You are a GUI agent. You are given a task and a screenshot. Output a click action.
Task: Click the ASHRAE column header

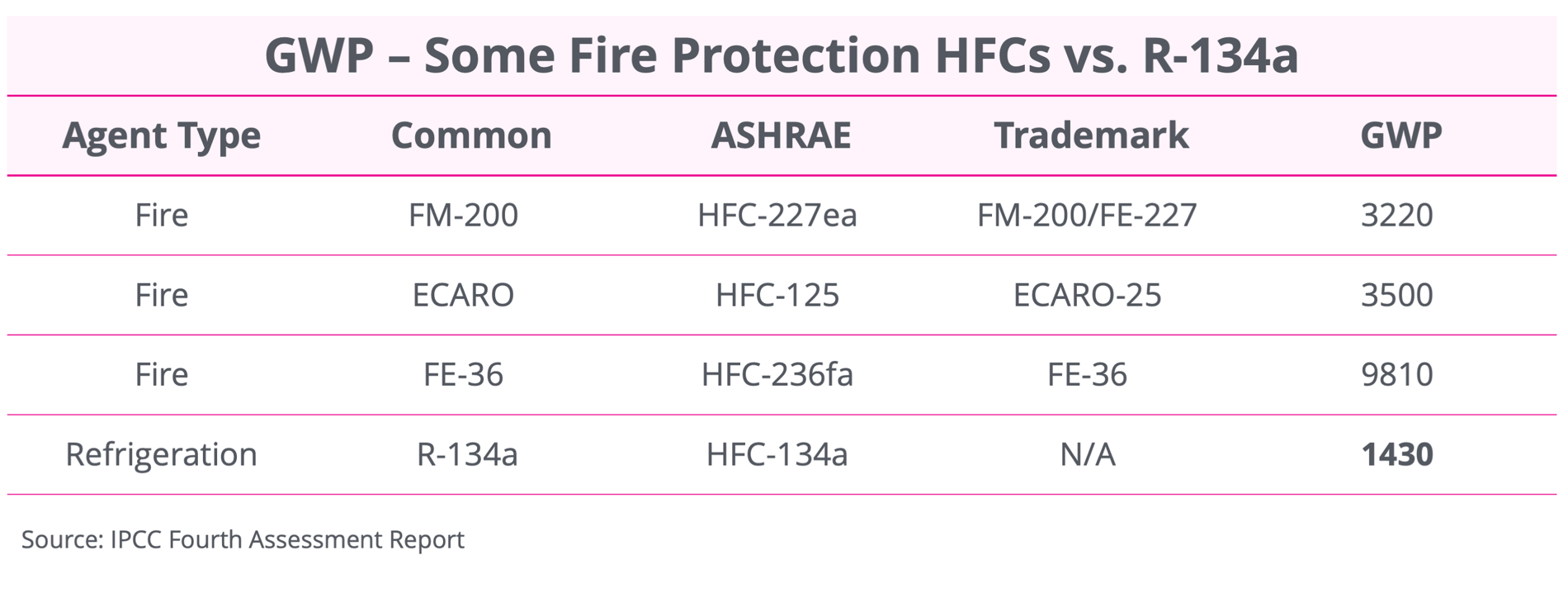pyautogui.click(x=781, y=135)
